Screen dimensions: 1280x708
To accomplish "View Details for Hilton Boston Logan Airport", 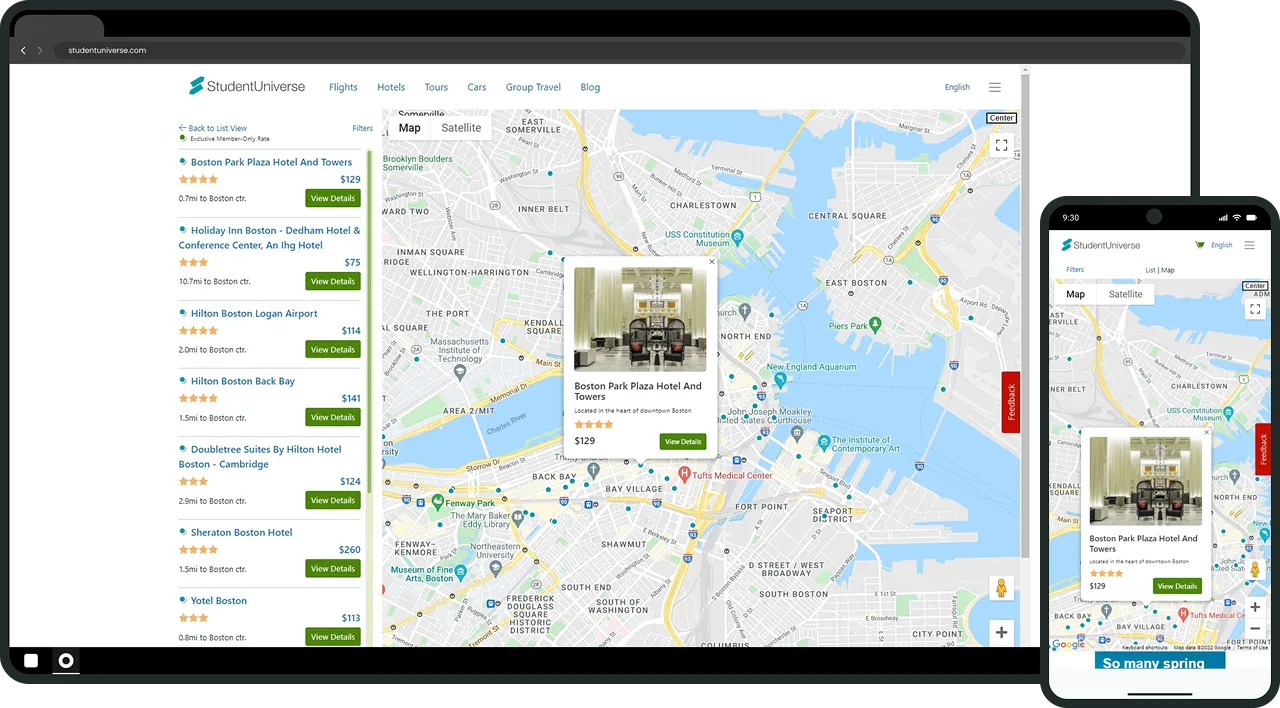I will click(333, 349).
